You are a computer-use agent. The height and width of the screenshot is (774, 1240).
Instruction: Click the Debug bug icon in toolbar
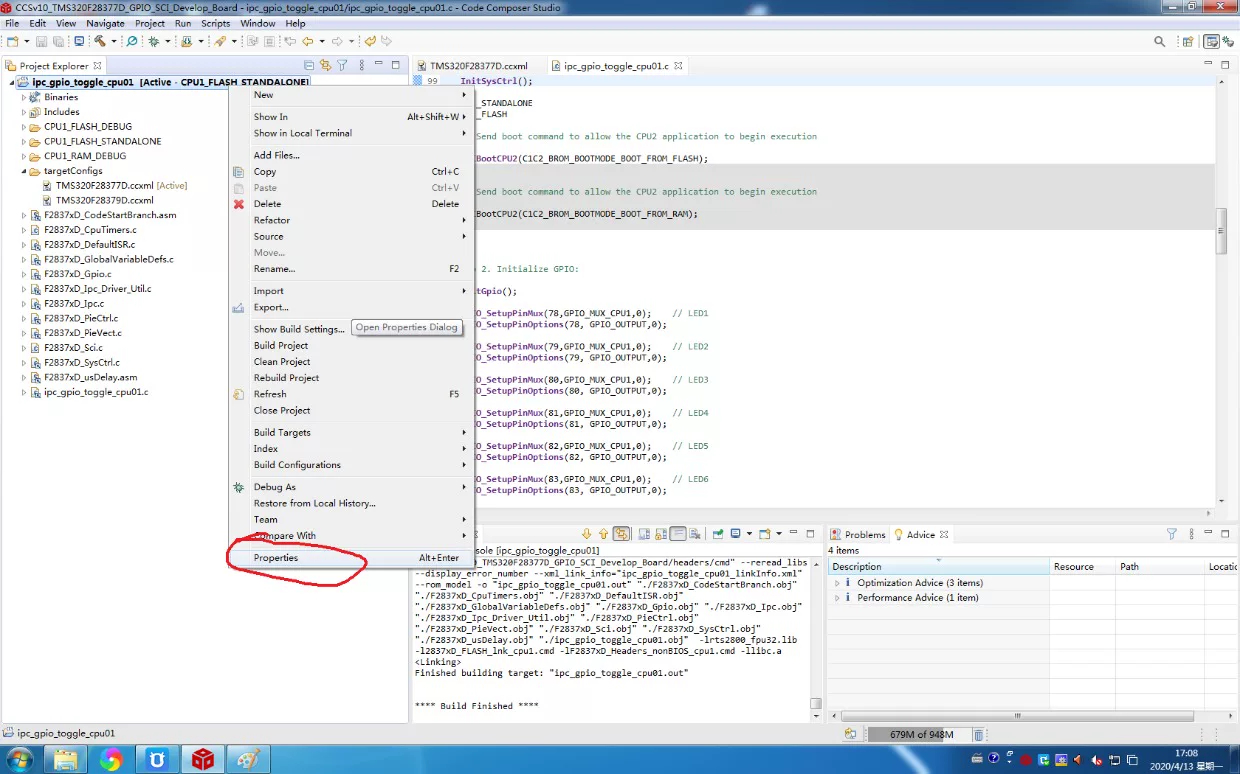coord(154,41)
